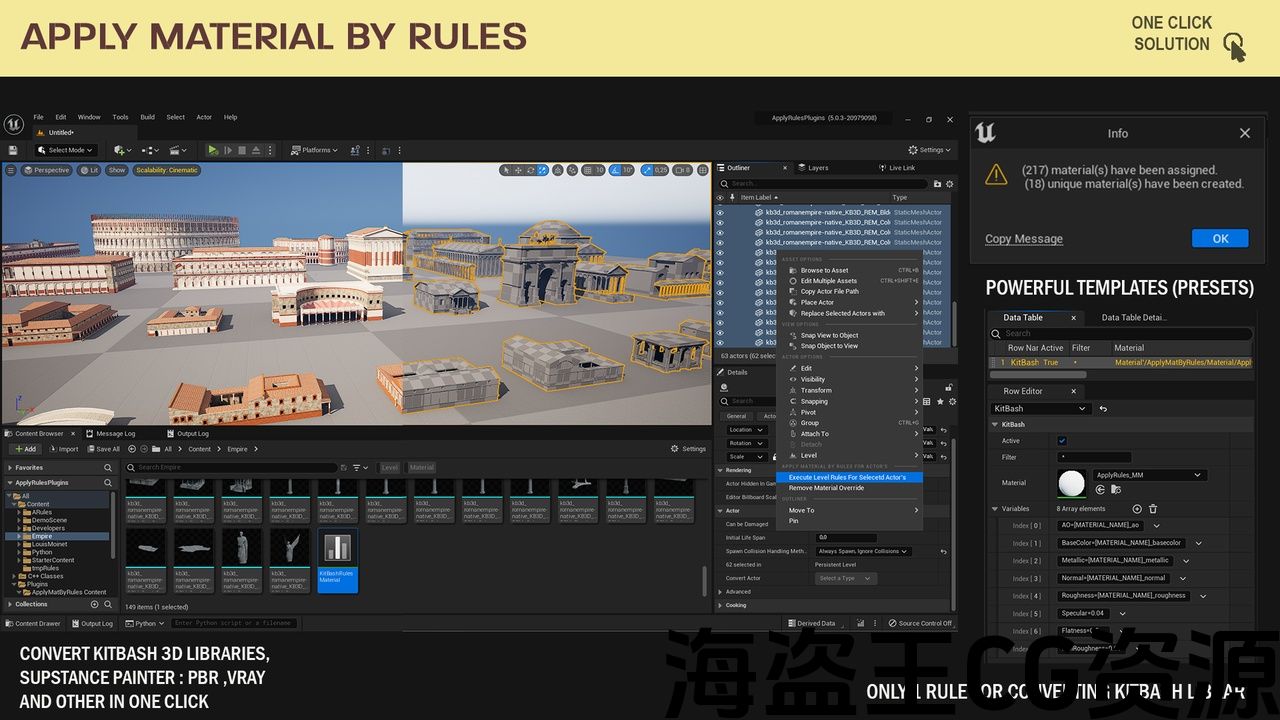This screenshot has height=720, width=1280.
Task: Toggle the Active checkbox in KitBash row
Action: click(x=1062, y=441)
